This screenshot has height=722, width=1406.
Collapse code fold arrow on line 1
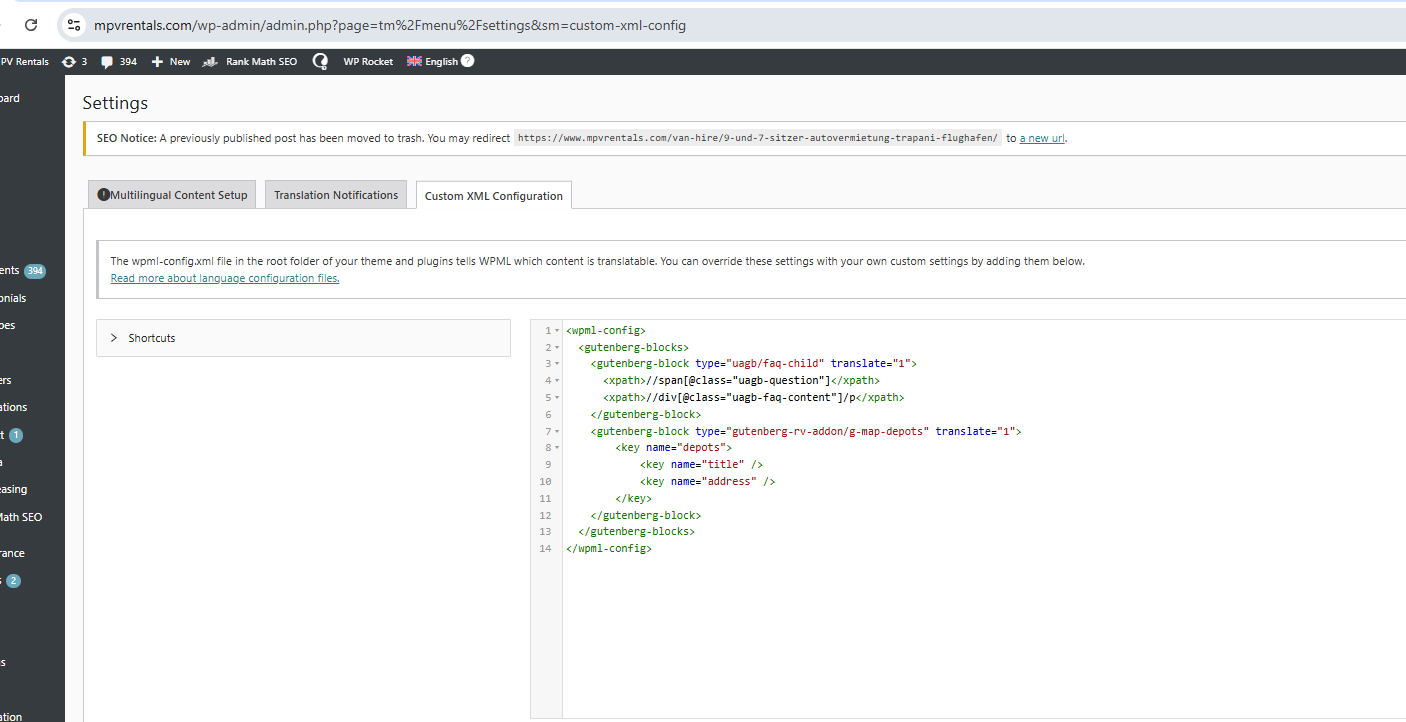tap(557, 331)
